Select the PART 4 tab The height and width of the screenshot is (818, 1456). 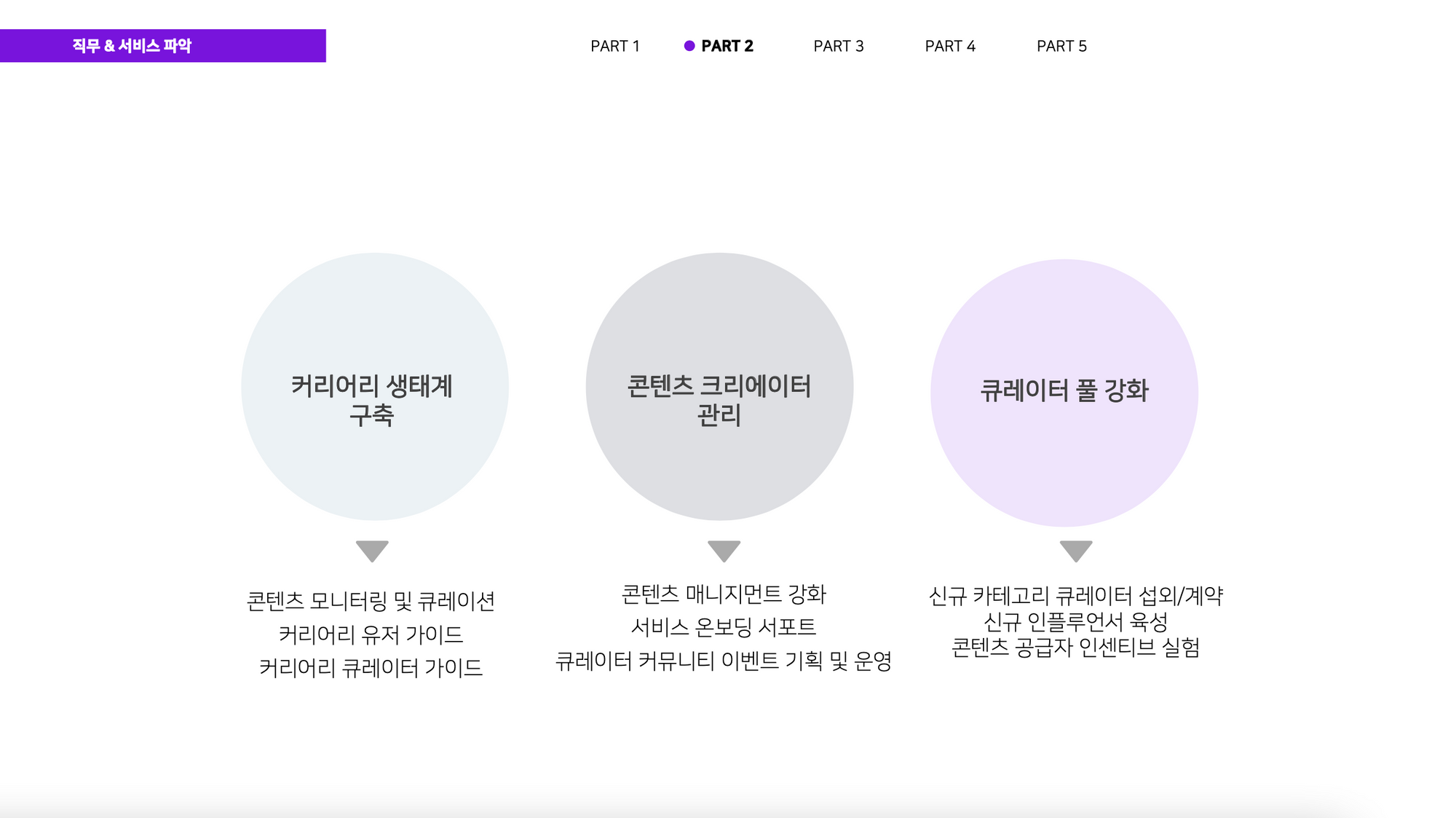(x=950, y=46)
